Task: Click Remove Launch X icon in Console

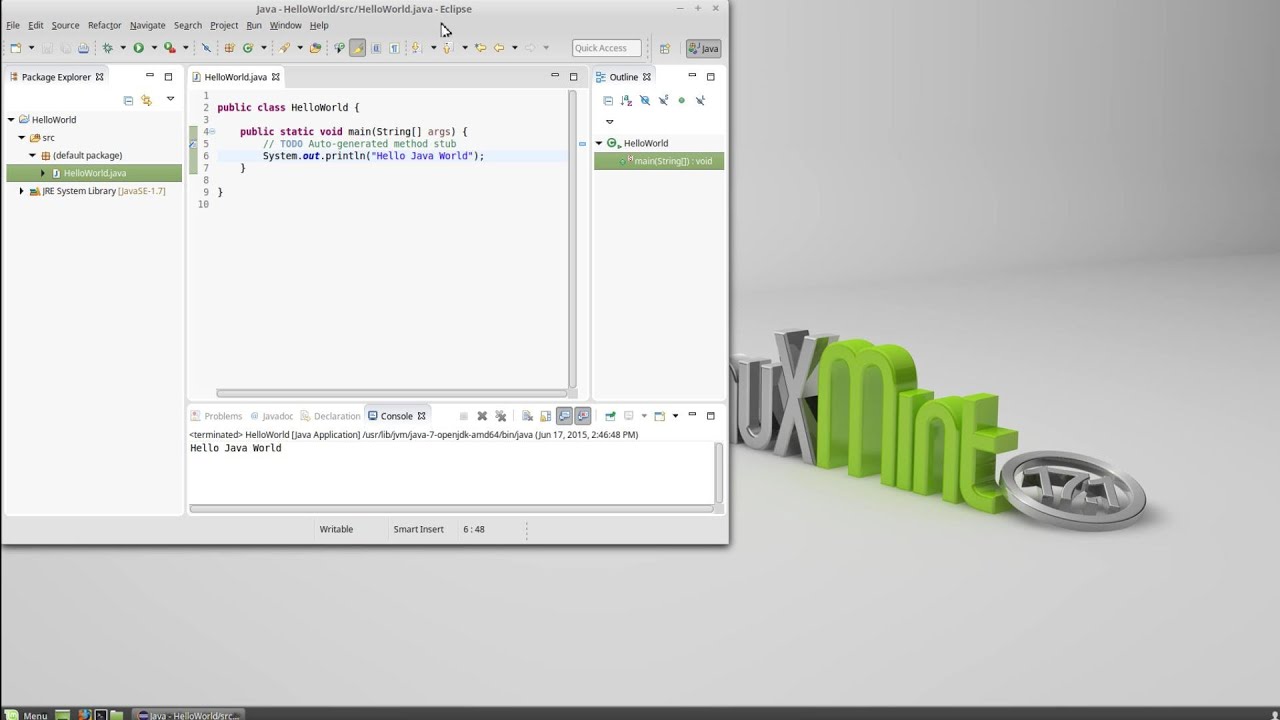Action: (x=482, y=416)
